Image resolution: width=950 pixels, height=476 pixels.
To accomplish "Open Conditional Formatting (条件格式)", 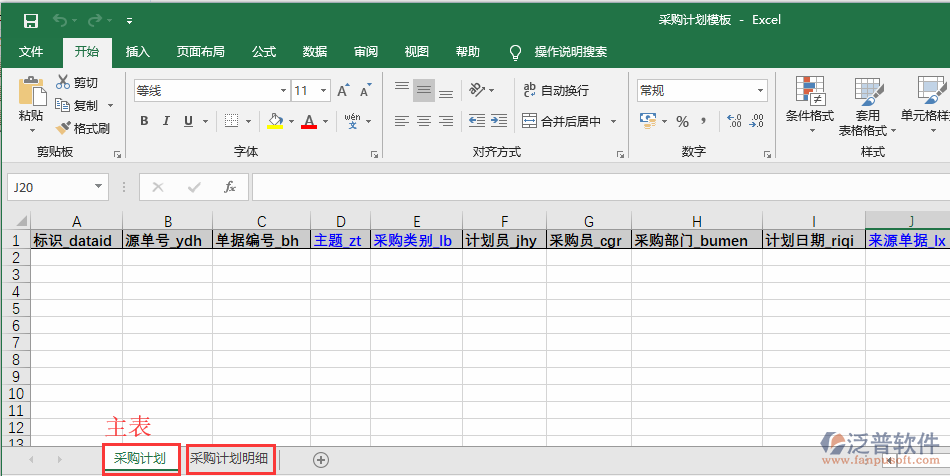I will tap(810, 105).
